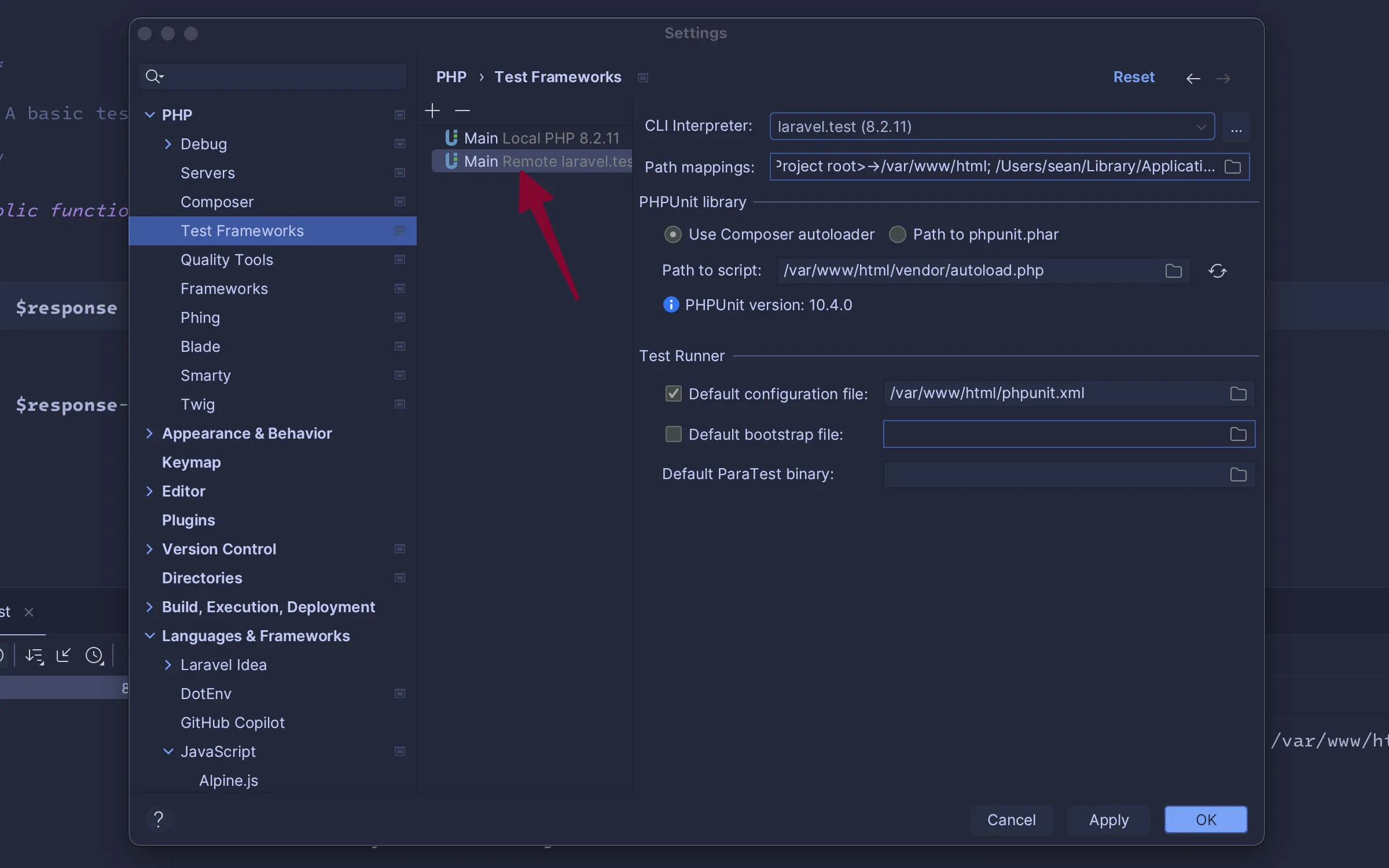Image resolution: width=1389 pixels, height=868 pixels.
Task: Click project-level icon on Composer row
Action: click(399, 201)
